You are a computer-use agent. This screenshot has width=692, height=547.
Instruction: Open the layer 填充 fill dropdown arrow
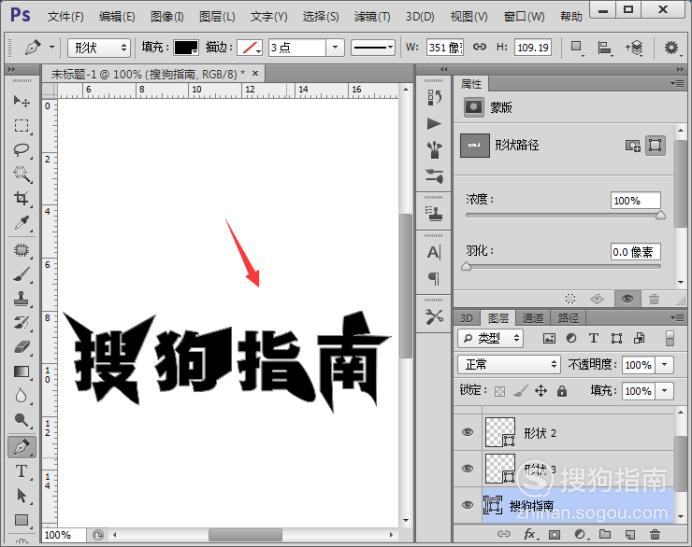(665, 391)
